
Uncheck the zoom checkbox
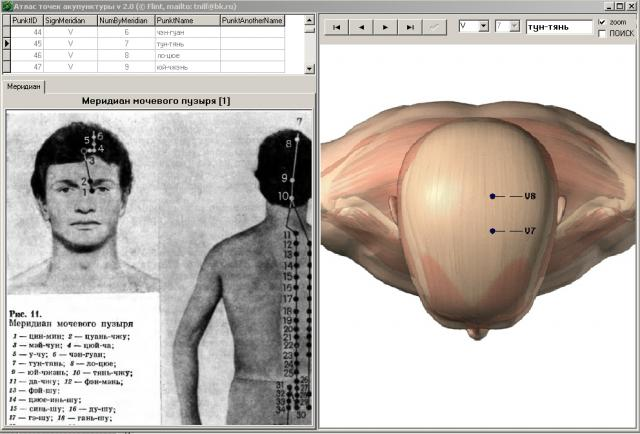click(x=601, y=21)
